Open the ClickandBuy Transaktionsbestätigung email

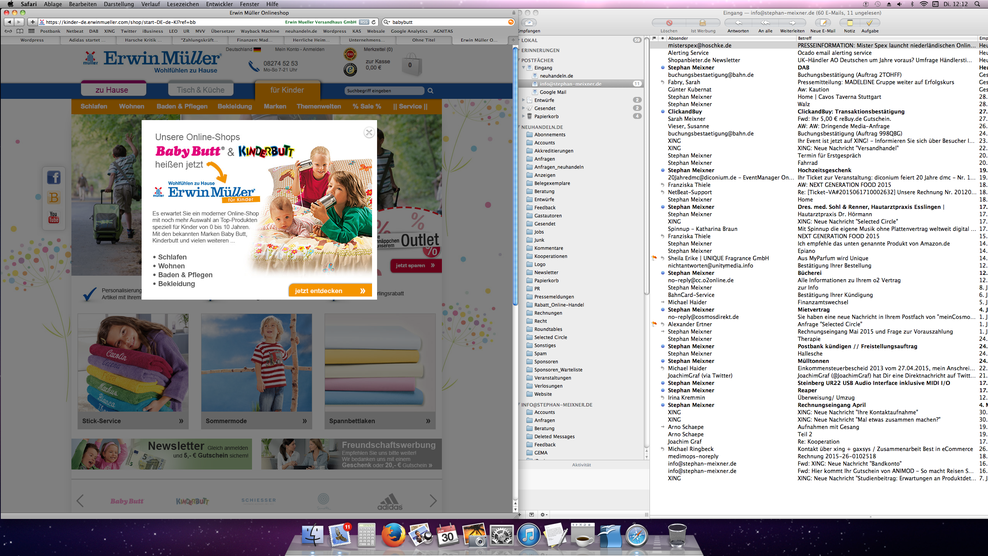coord(819,112)
